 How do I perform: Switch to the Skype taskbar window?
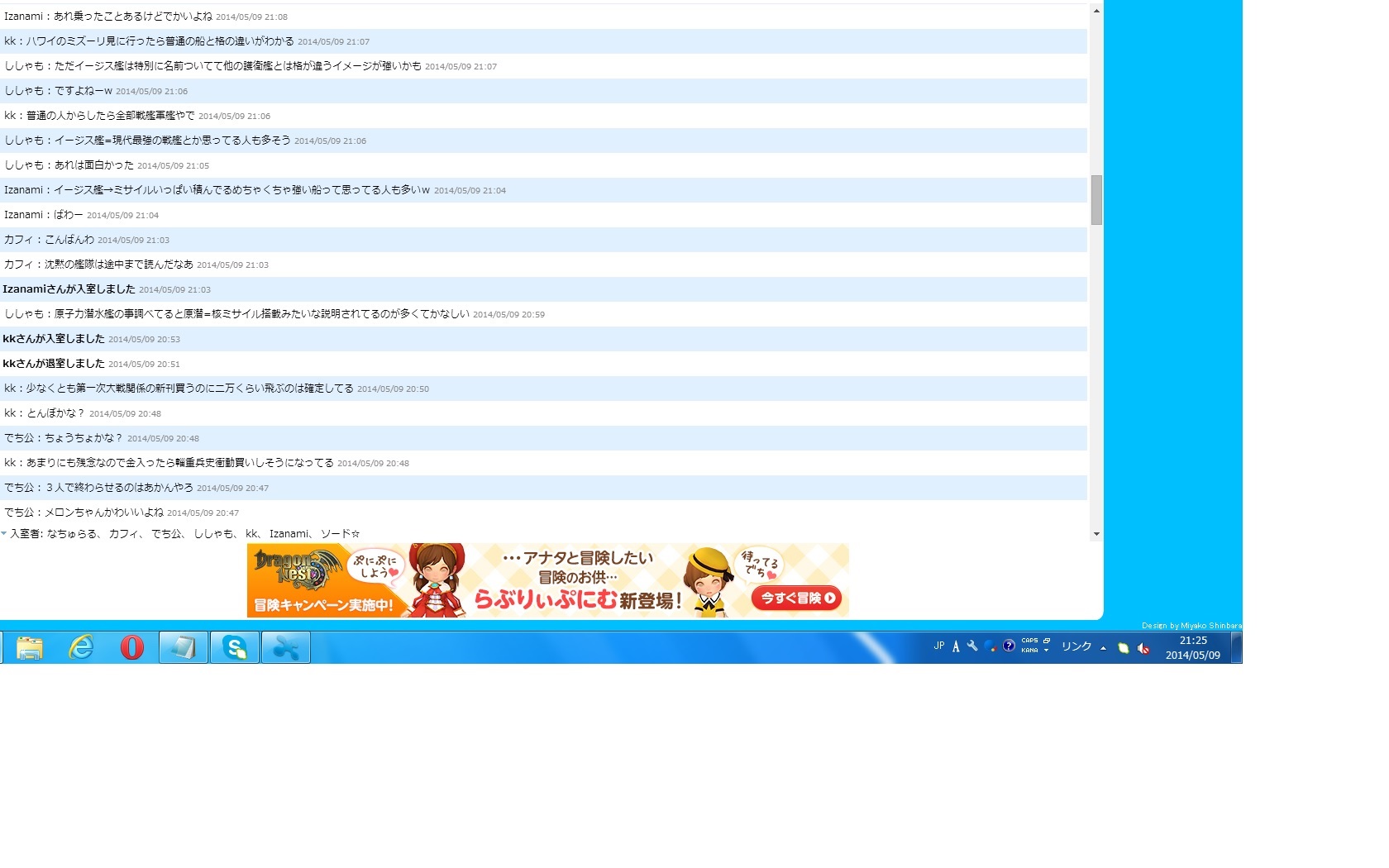click(x=235, y=647)
